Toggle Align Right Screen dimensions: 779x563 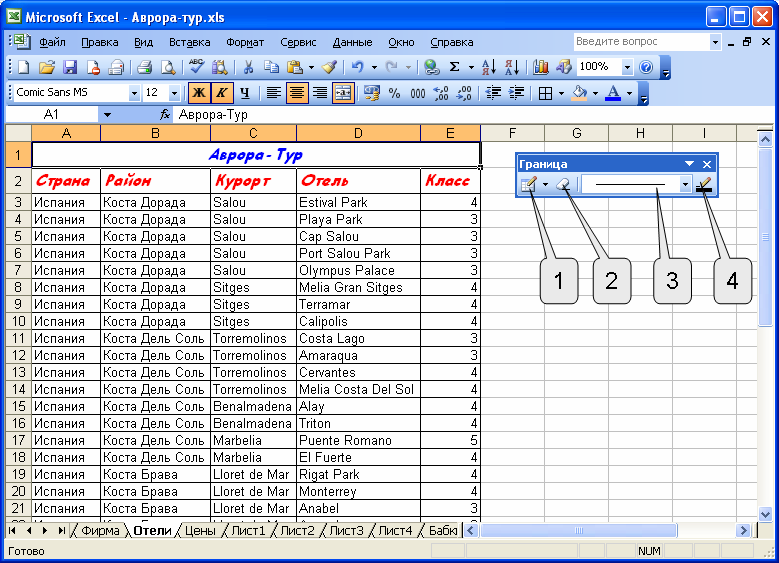320,93
